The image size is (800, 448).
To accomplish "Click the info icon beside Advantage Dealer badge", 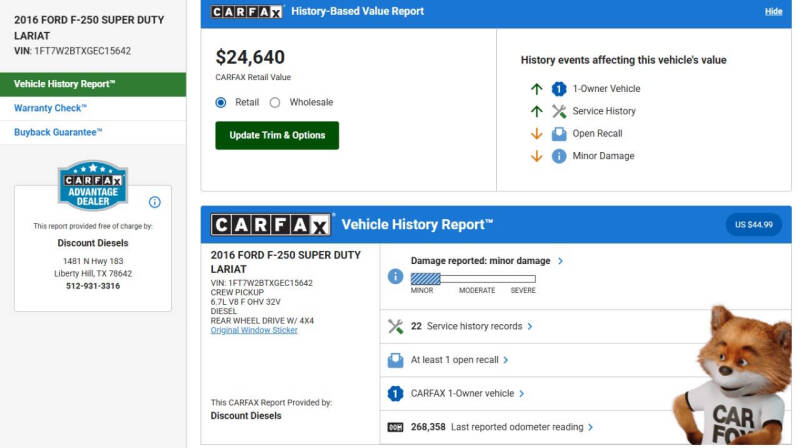I will point(155,202).
